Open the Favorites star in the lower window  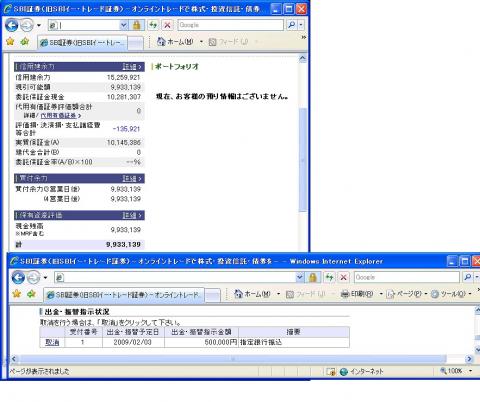click(16, 294)
